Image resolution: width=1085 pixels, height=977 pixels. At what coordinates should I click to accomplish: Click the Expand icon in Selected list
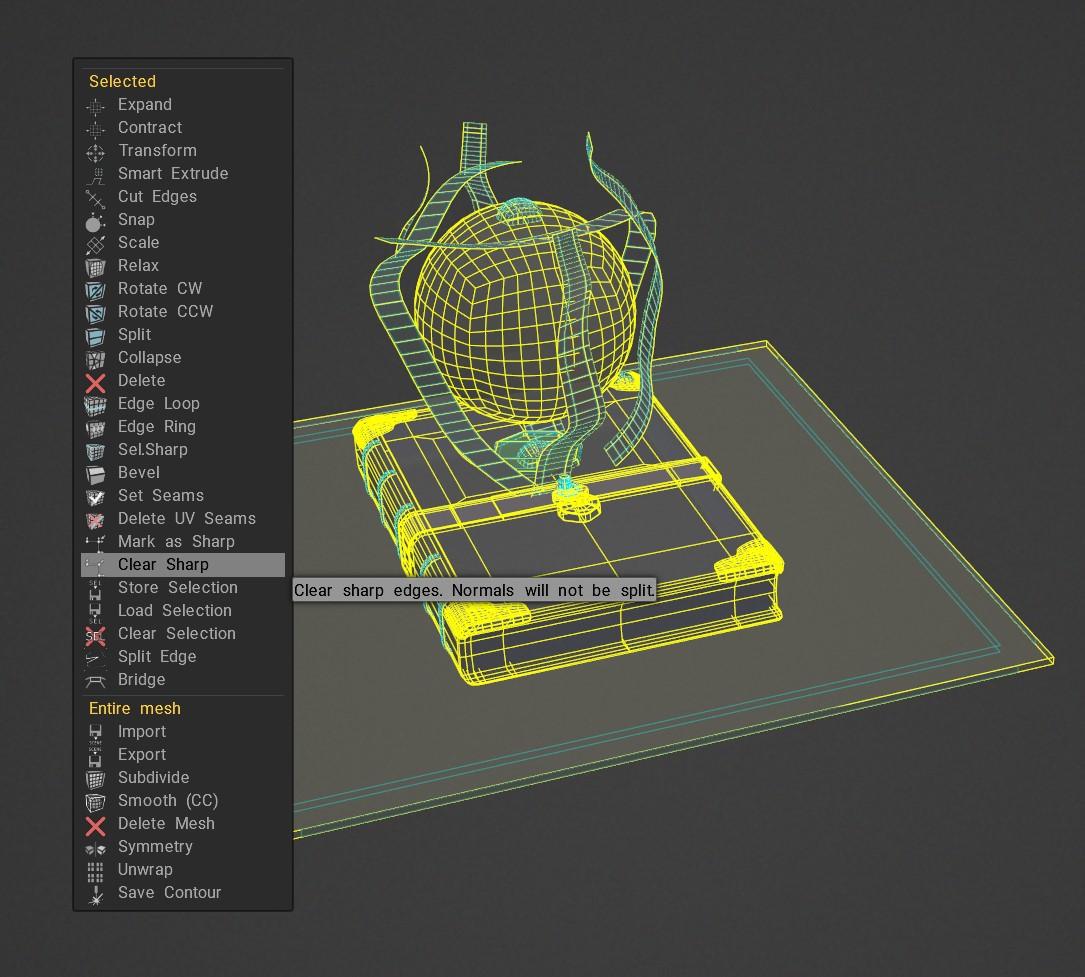(95, 105)
